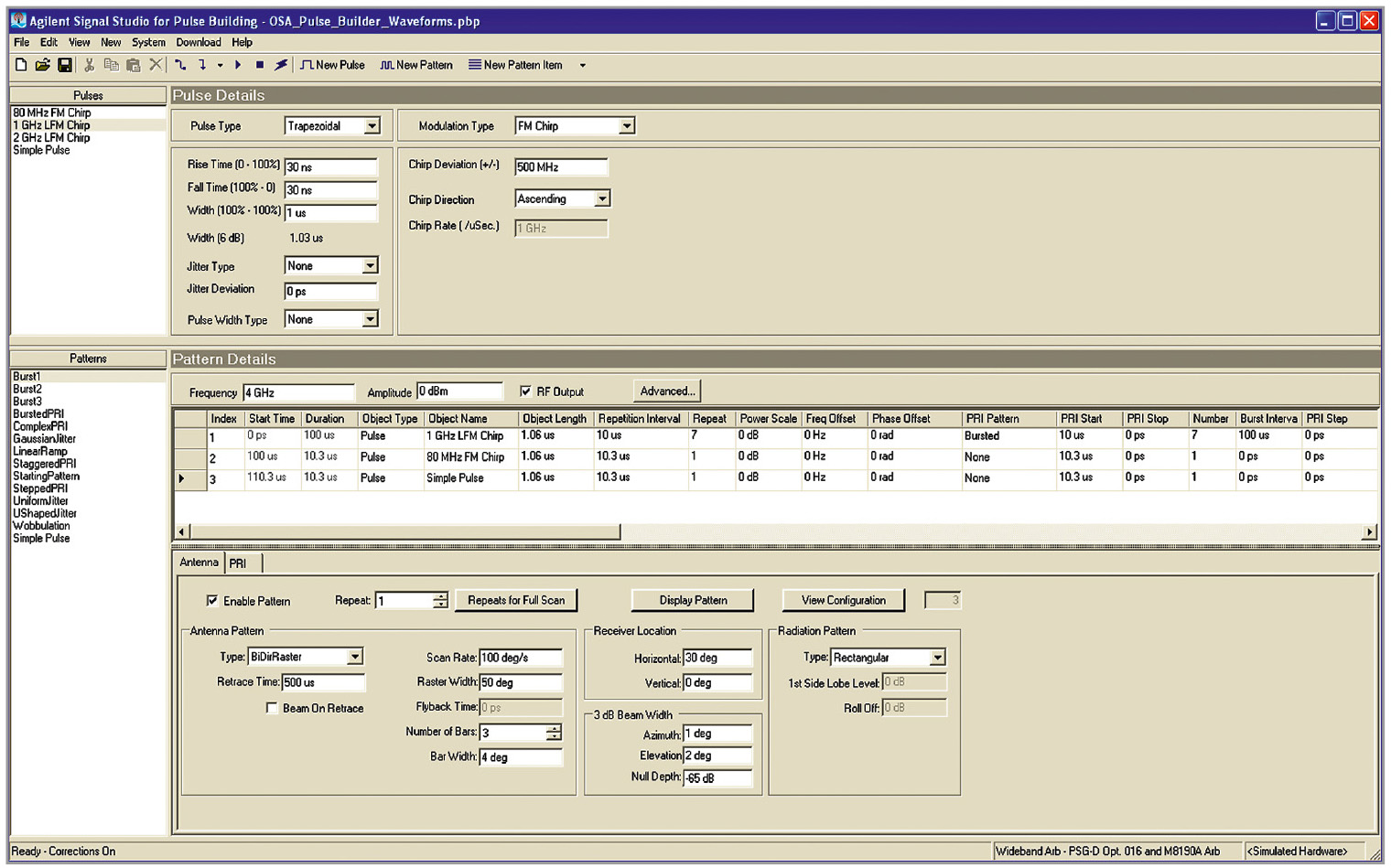Add a New Pattern Item from toolbar
Image resolution: width=1391 pixels, height=868 pixels.
[x=515, y=65]
